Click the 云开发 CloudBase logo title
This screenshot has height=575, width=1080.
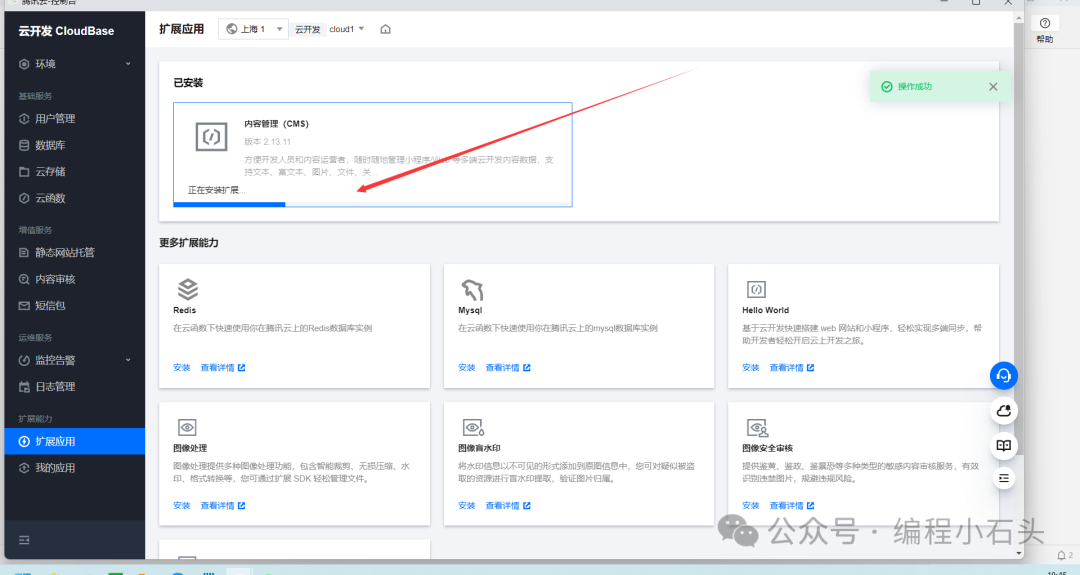tap(66, 31)
